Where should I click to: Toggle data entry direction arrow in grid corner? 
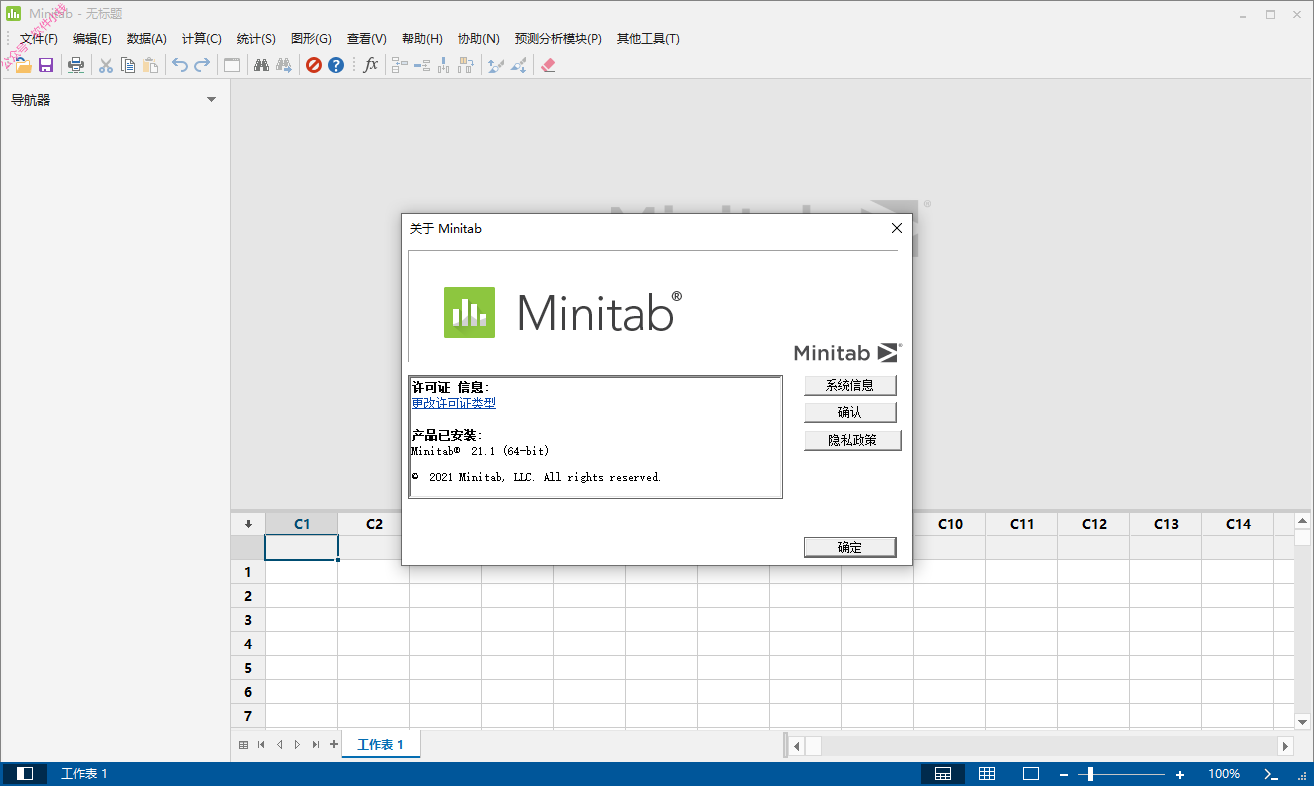248,524
